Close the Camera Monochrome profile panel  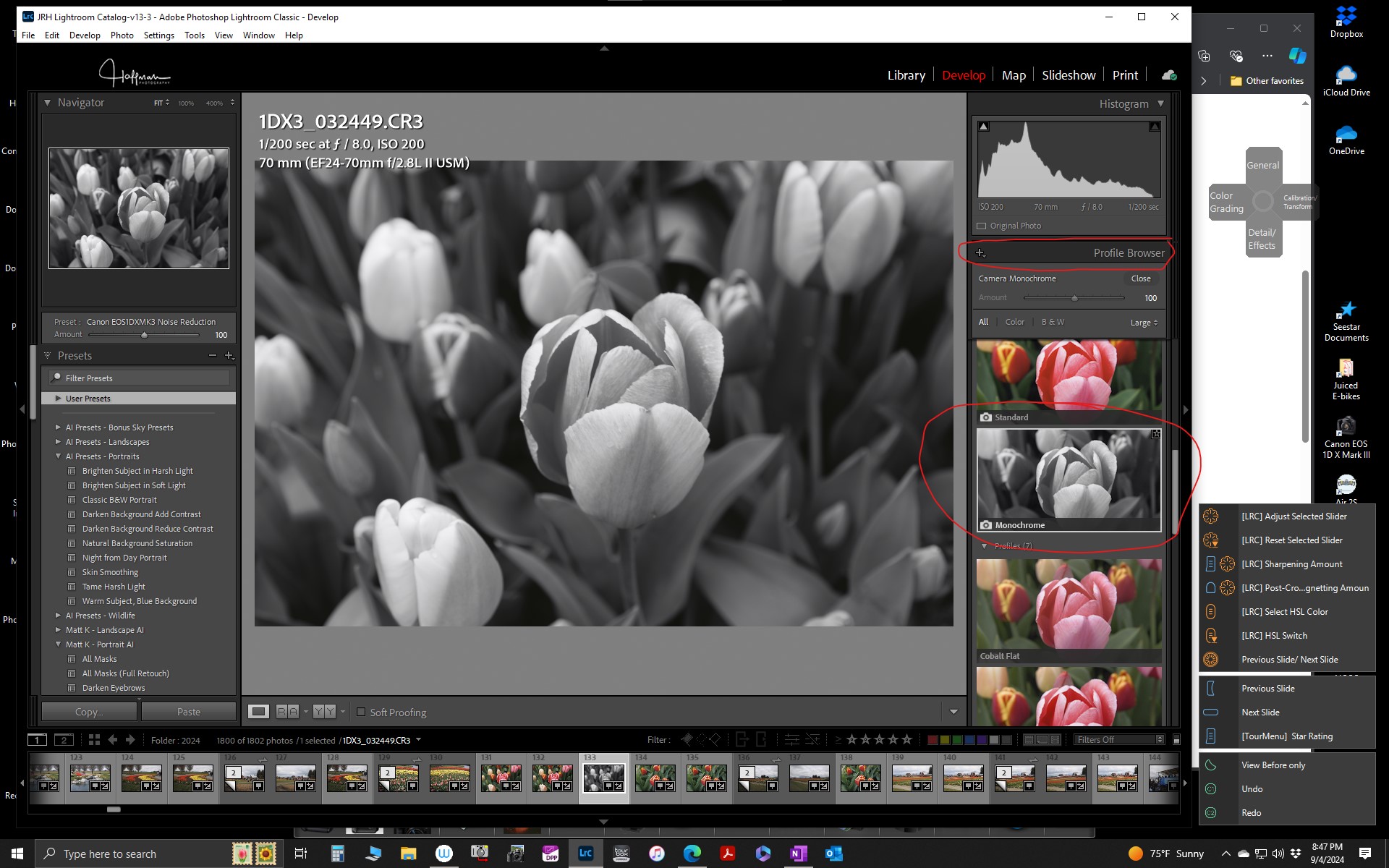[x=1140, y=278]
